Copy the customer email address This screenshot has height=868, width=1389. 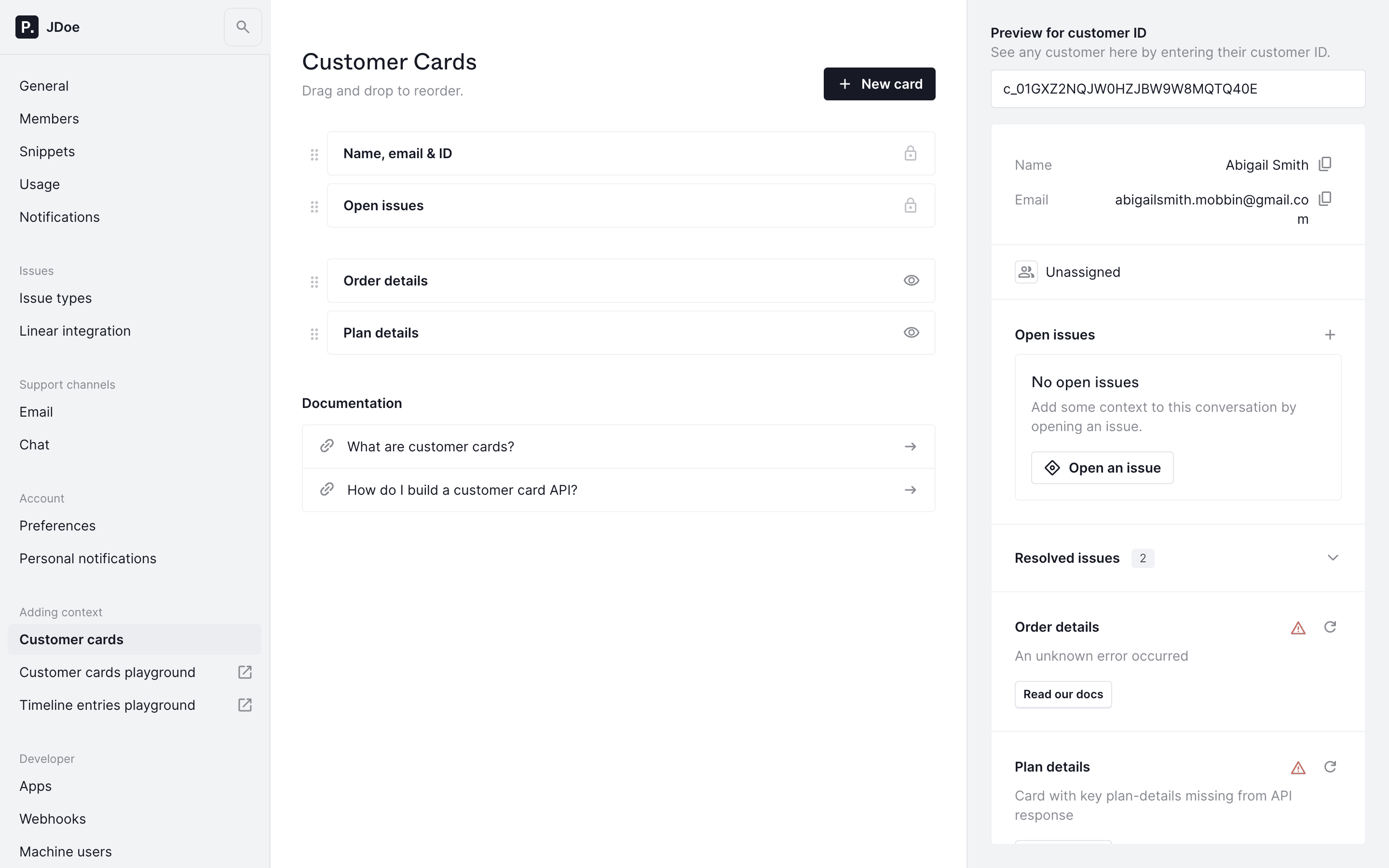click(1325, 199)
